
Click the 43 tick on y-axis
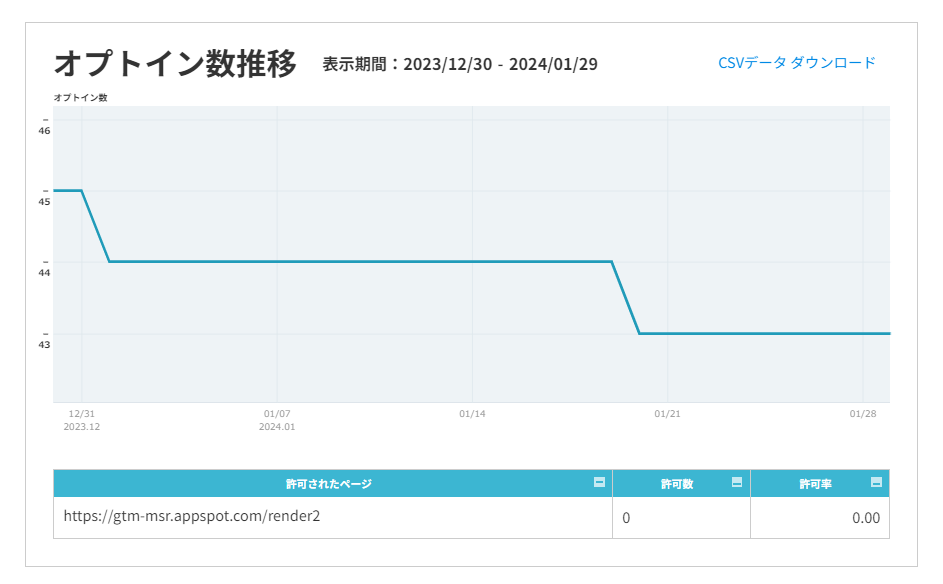point(45,345)
